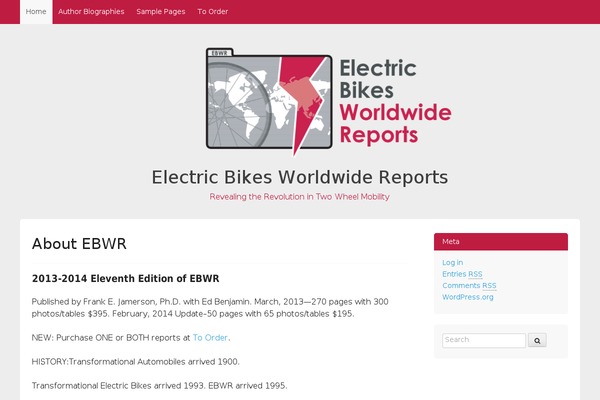Screen dimensions: 600x400
Task: Click the About EBWR heading
Action: 79,244
